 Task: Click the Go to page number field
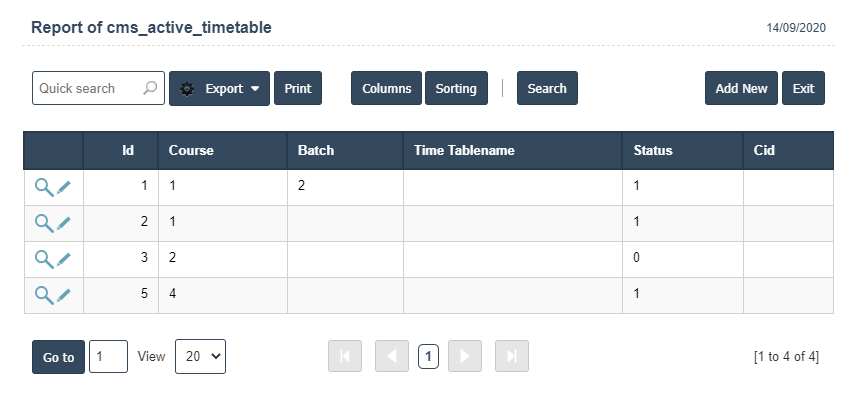pyautogui.click(x=108, y=357)
